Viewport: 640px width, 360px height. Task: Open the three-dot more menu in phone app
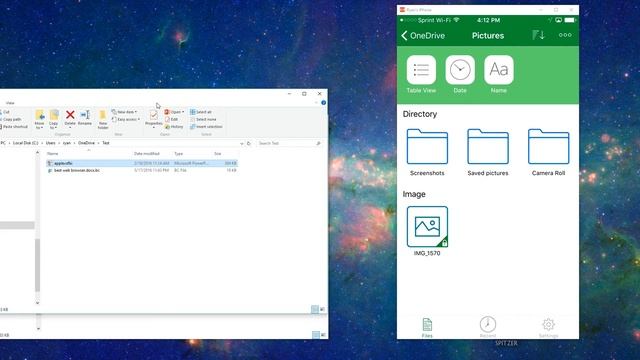[565, 35]
